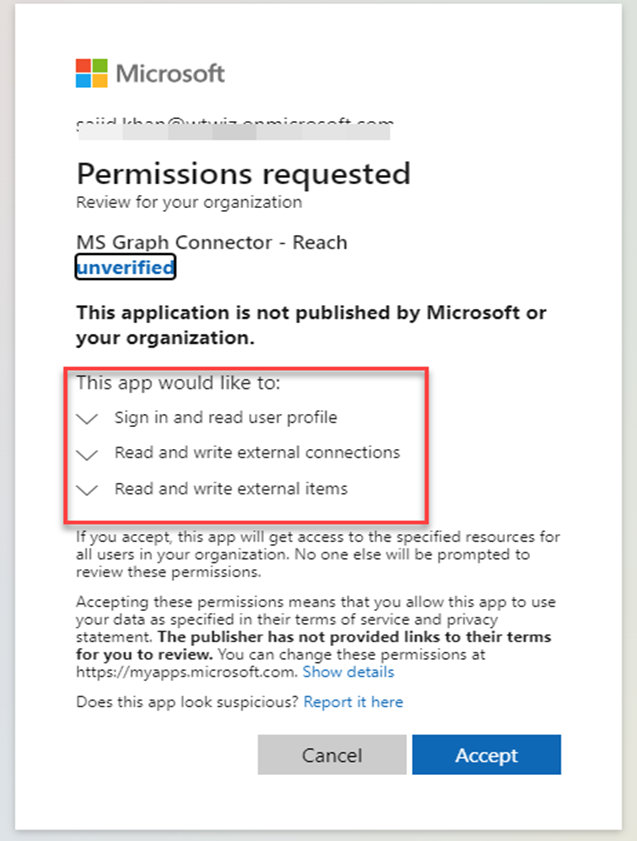The width and height of the screenshot is (637, 841).
Task: Expand the Sign in and read user profile chevron
Action: [87, 418]
